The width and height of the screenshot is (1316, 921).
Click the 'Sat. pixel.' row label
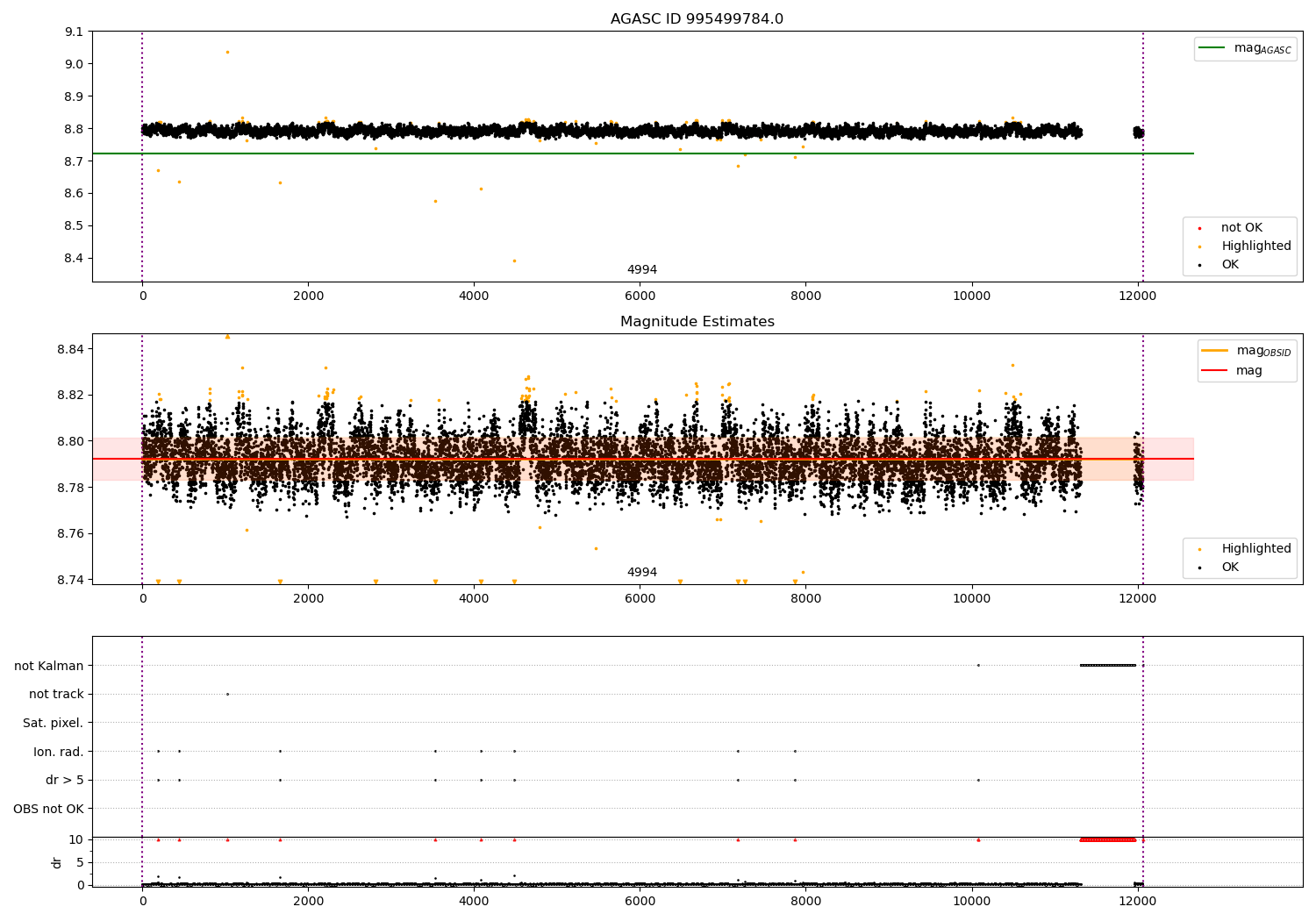tap(54, 723)
